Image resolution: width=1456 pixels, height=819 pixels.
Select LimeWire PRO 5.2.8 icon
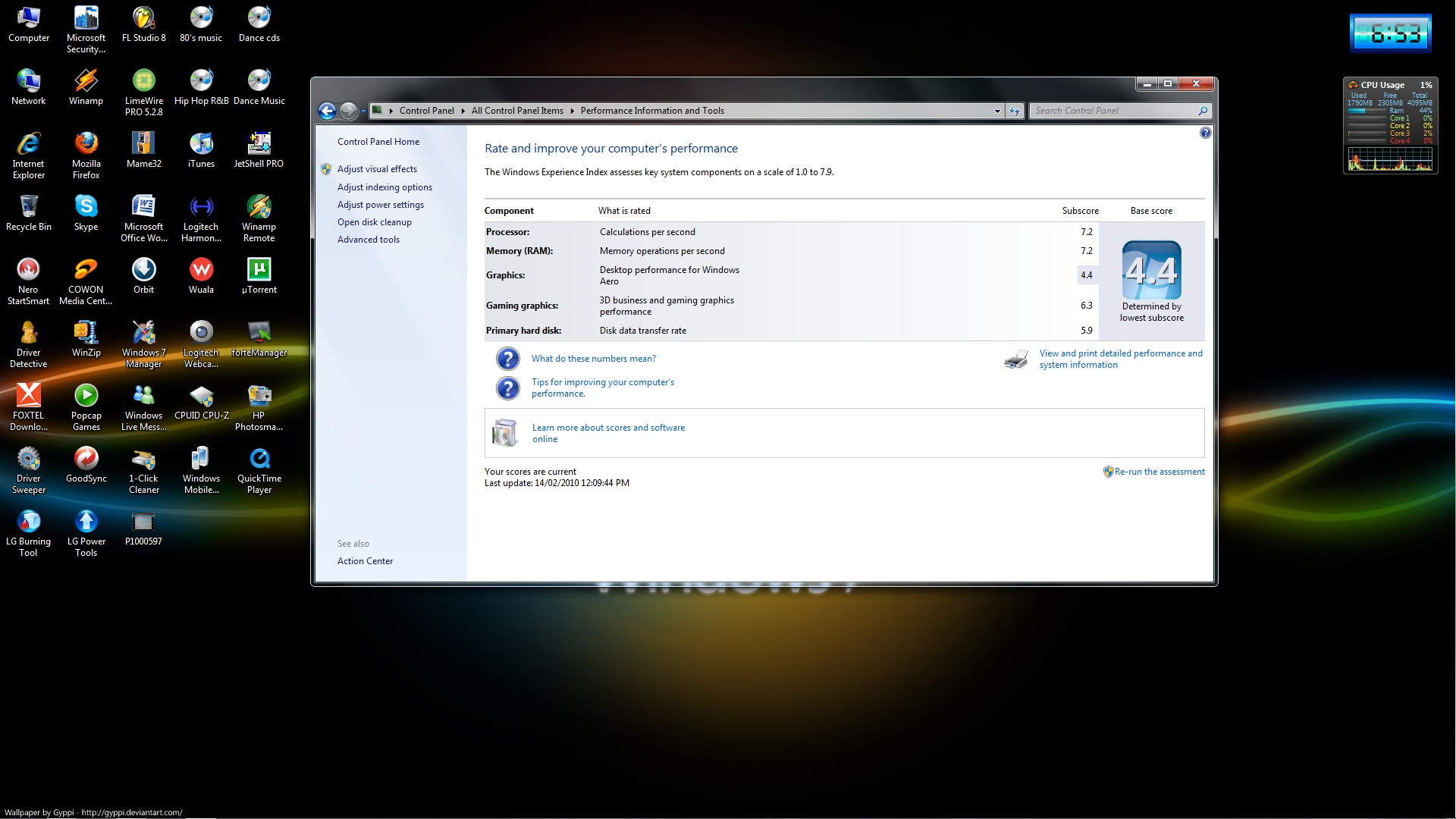pos(143,93)
